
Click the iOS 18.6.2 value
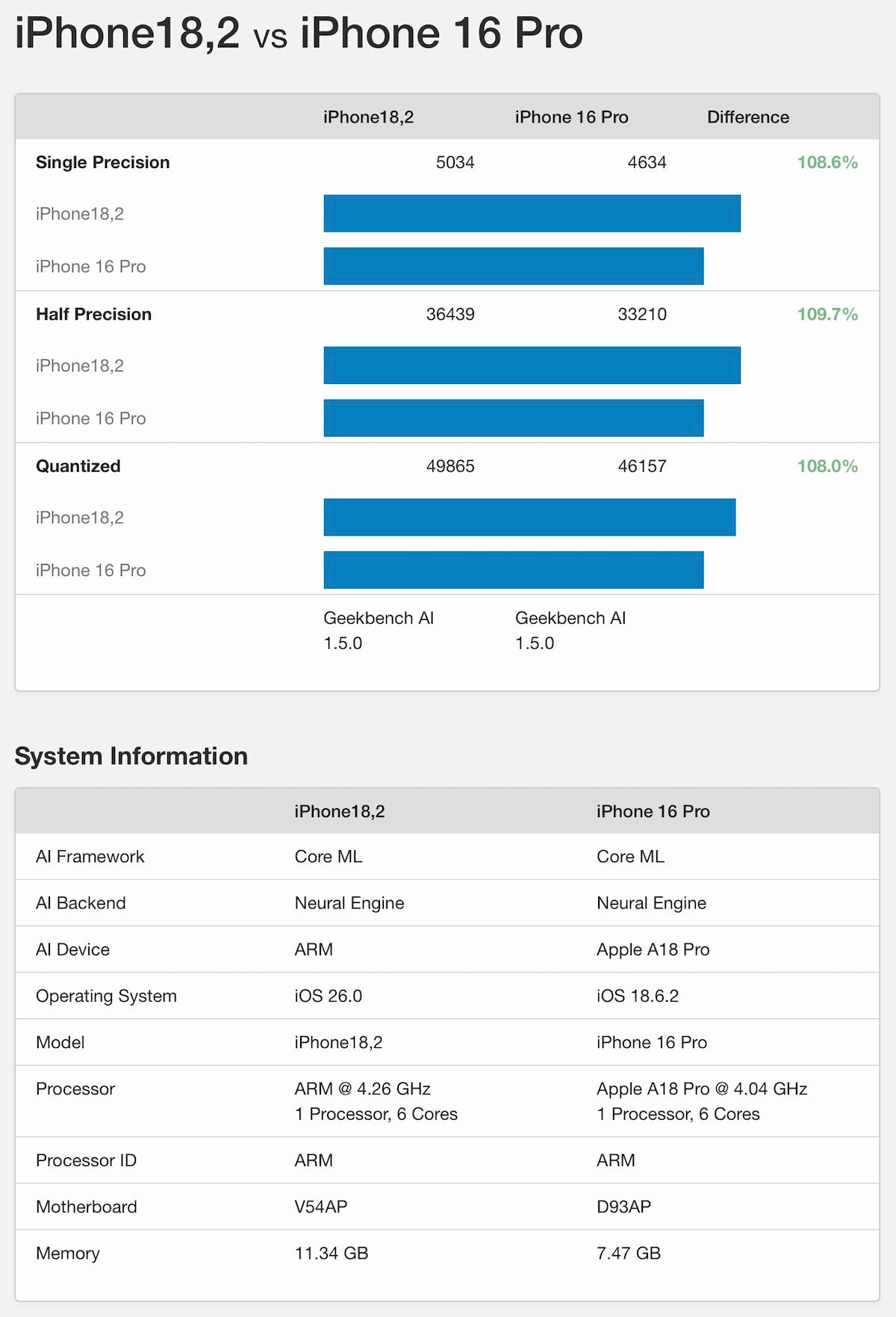(x=638, y=996)
